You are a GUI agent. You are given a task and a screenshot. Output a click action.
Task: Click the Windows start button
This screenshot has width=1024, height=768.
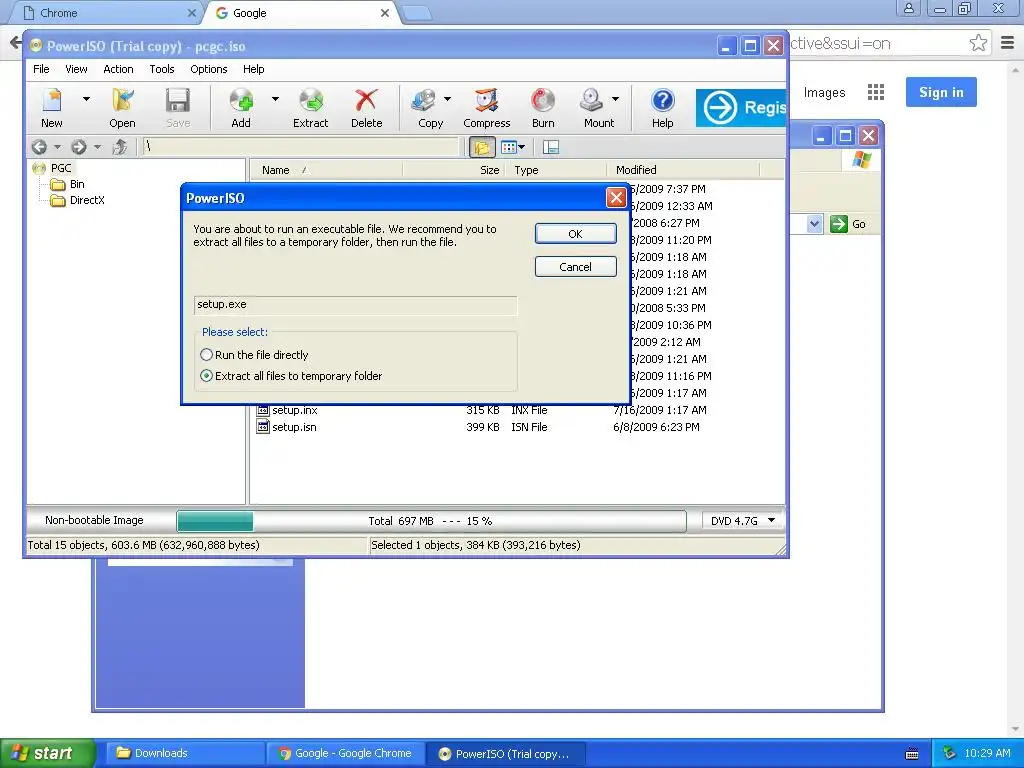click(x=48, y=754)
